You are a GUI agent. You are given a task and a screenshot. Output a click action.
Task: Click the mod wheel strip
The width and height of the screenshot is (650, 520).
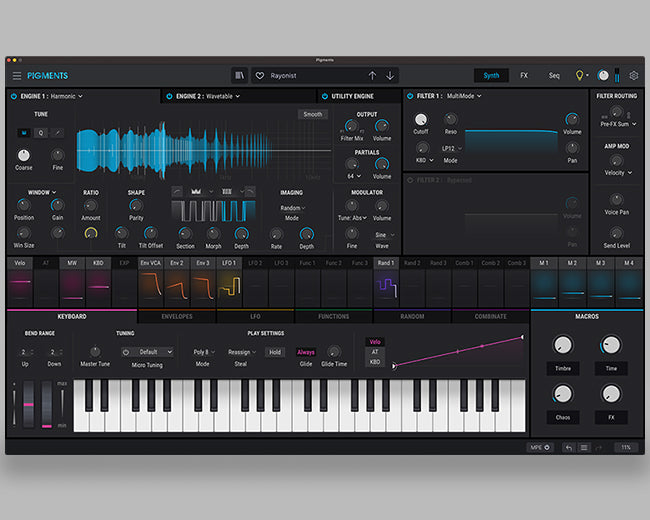point(47,404)
